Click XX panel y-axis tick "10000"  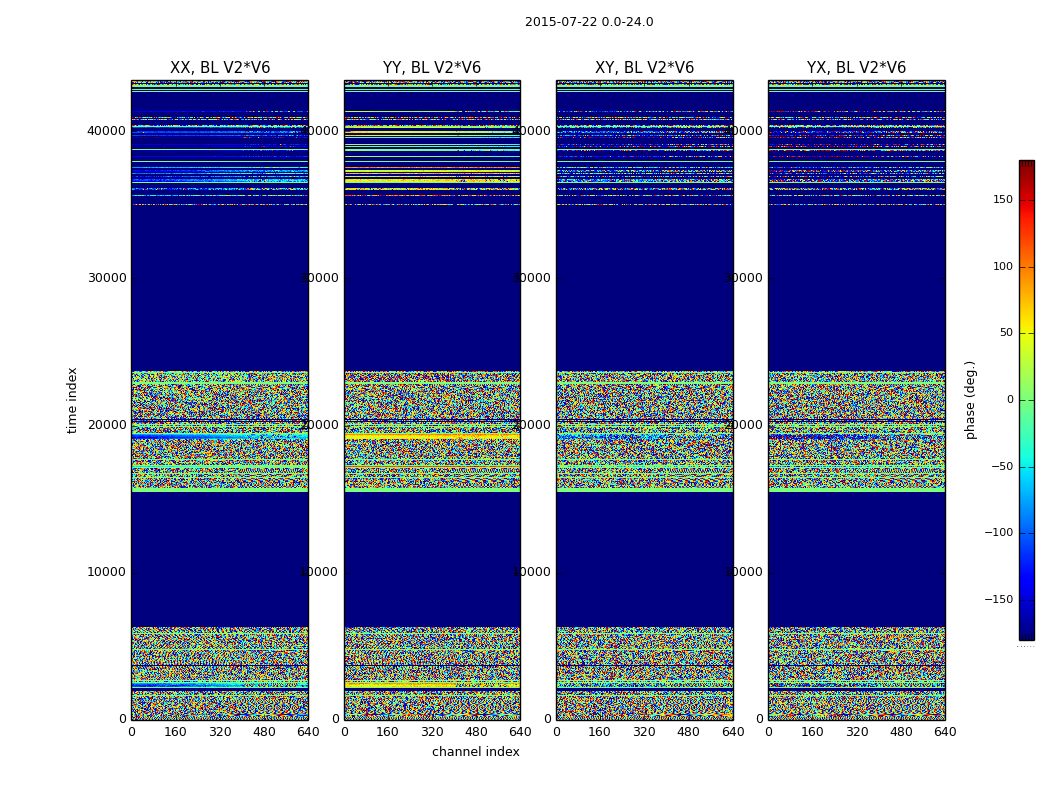point(106,572)
